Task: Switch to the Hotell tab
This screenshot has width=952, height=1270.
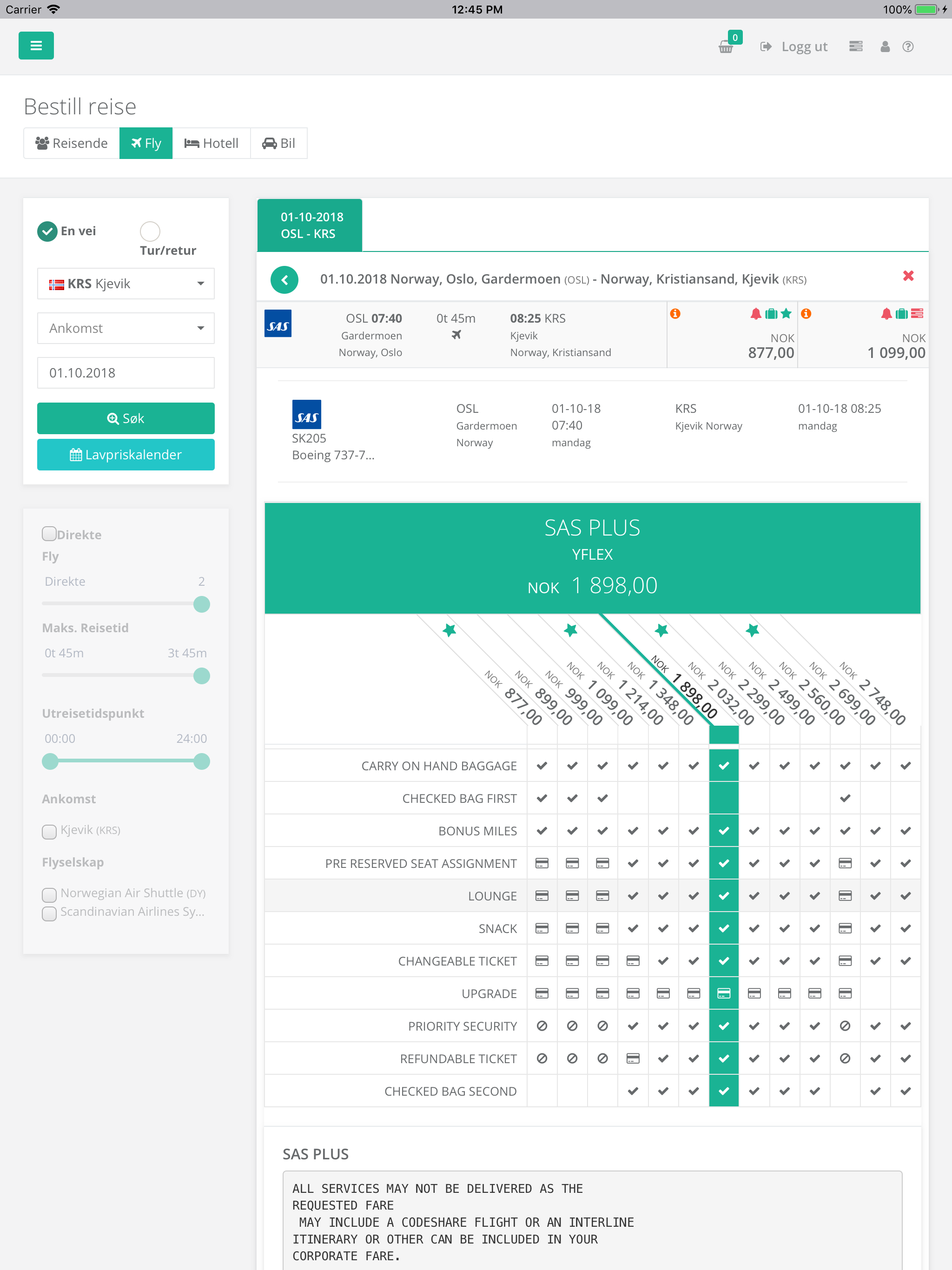Action: 212,143
